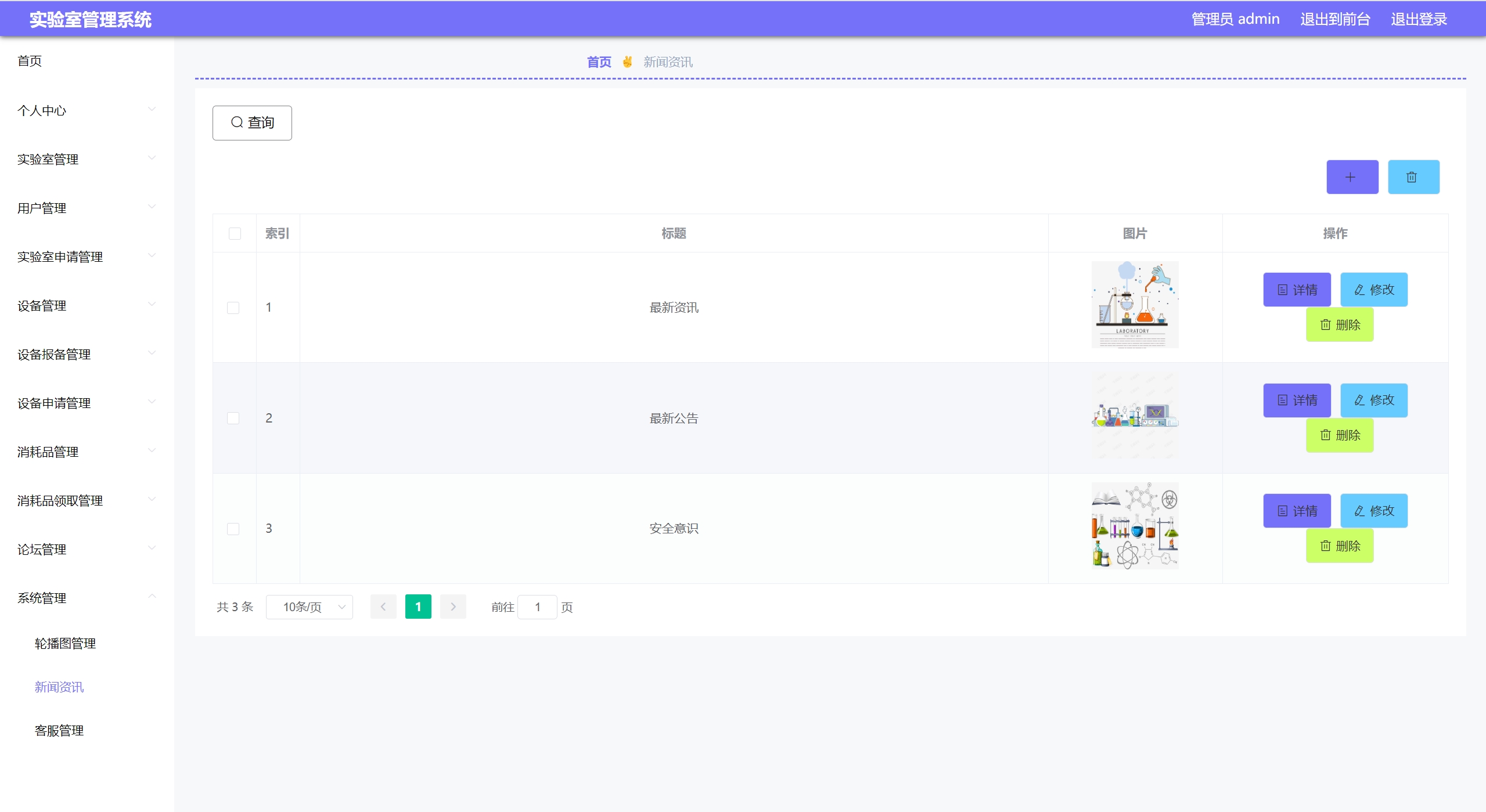Edit row 最新公告 with 修改
The image size is (1486, 812).
pos(1373,400)
